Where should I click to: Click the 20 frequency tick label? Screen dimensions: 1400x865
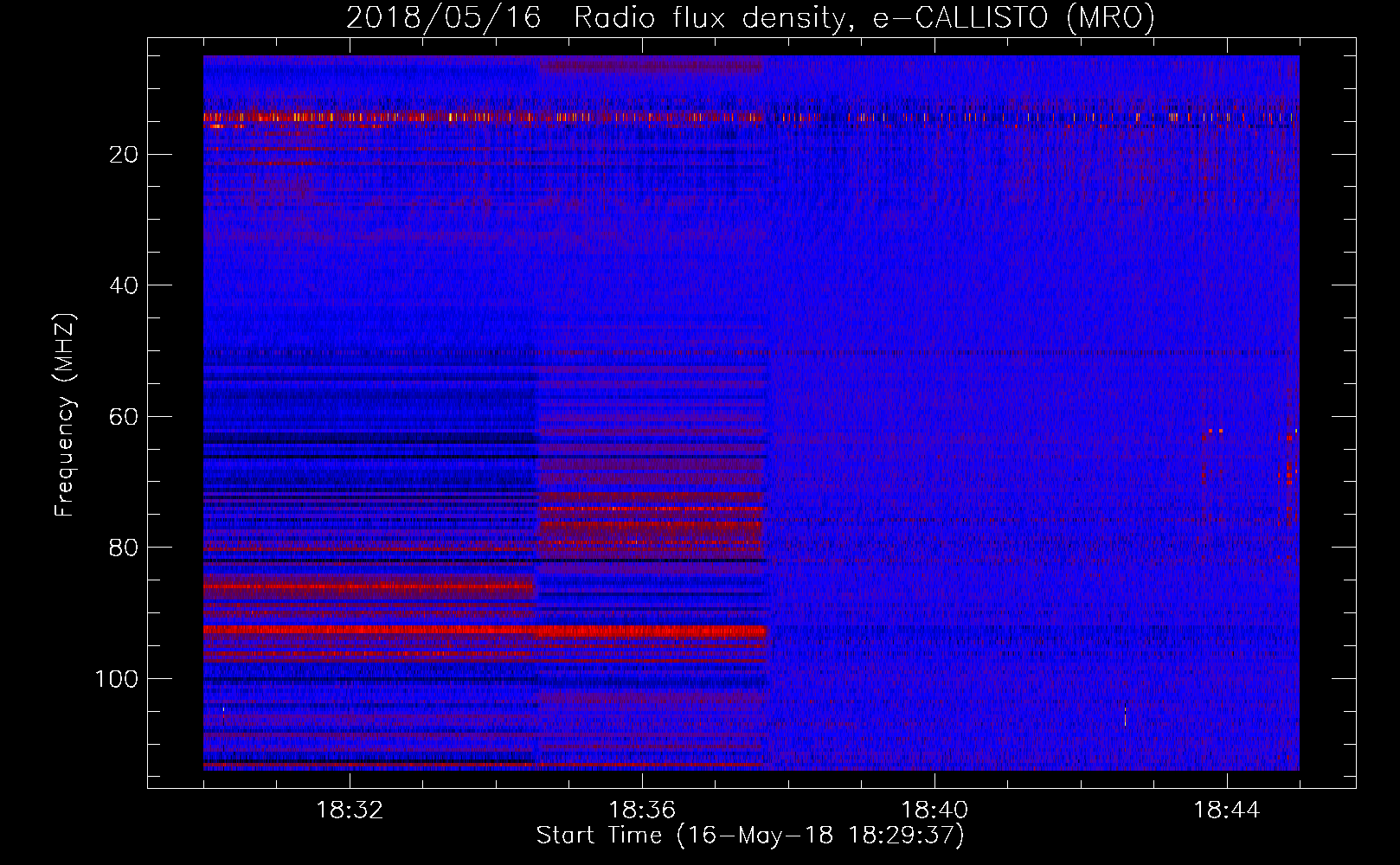125,155
